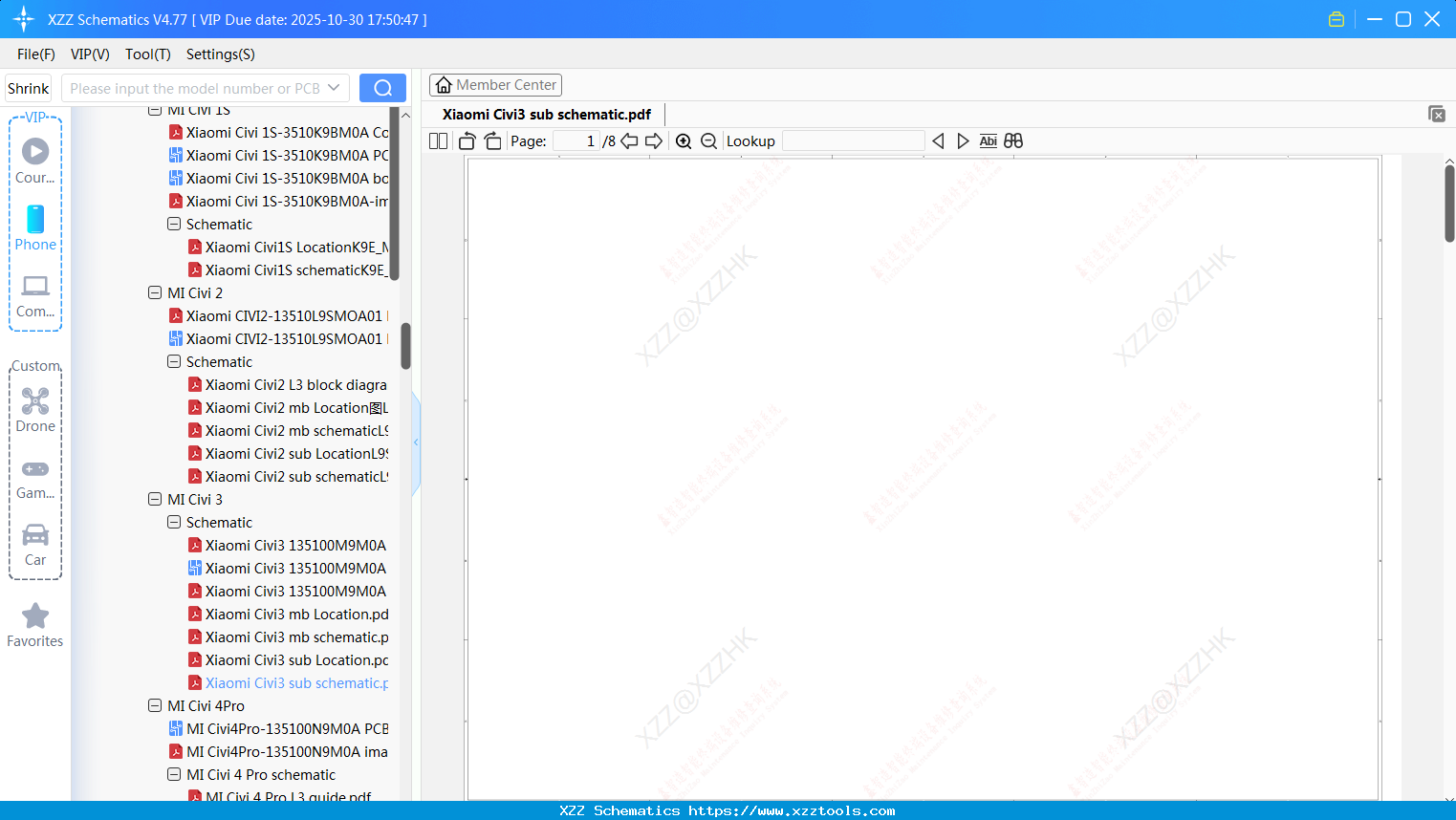The height and width of the screenshot is (820, 1456).
Task: Open the VIP(V) menu
Action: (x=90, y=54)
